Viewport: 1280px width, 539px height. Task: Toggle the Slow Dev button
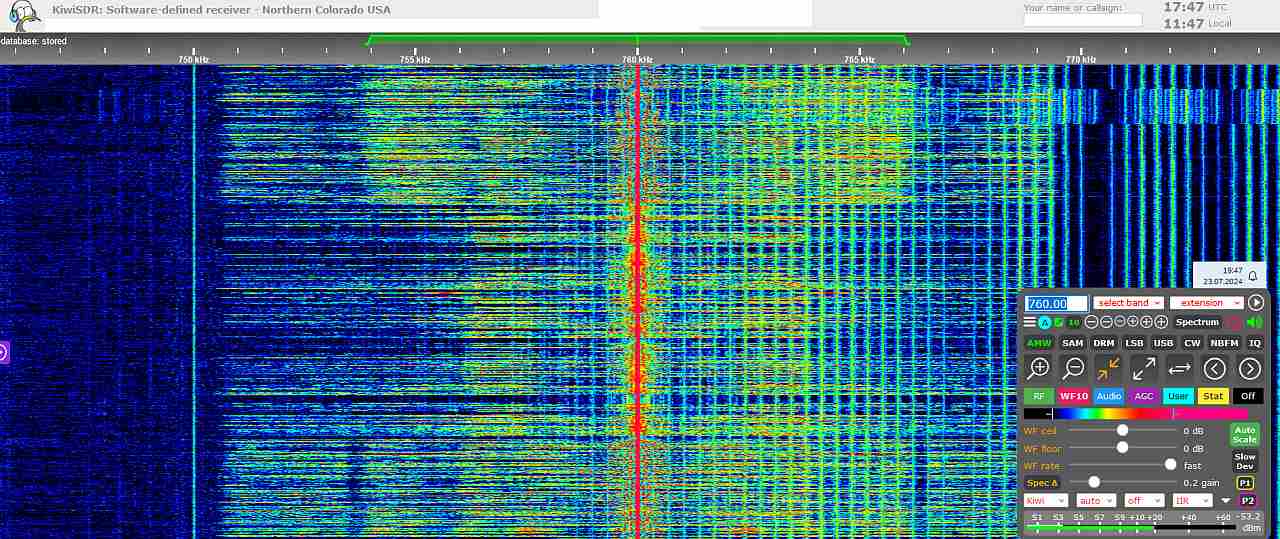1244,461
